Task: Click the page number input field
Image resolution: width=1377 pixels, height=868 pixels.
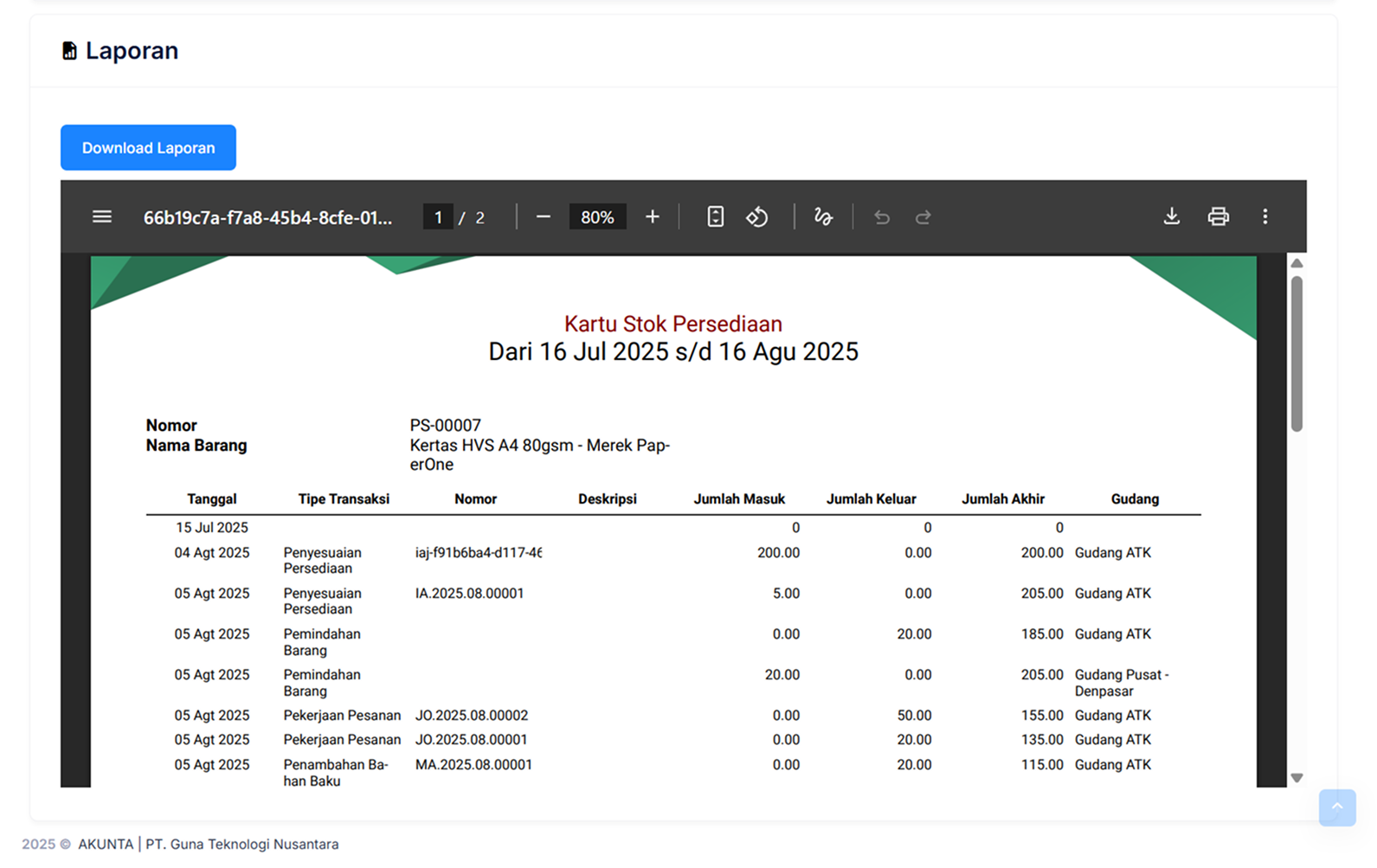Action: coord(438,217)
